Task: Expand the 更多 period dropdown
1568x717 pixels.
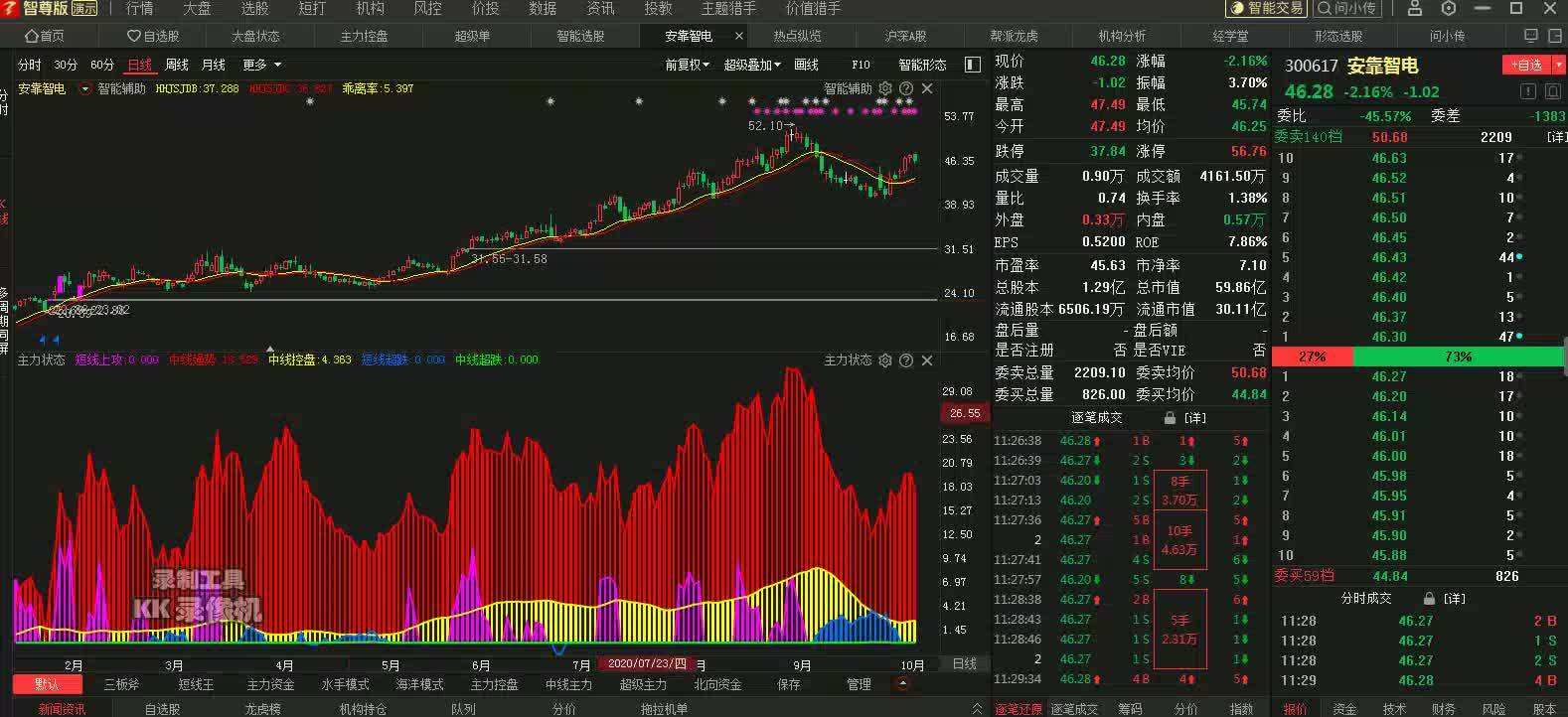Action: tap(261, 65)
